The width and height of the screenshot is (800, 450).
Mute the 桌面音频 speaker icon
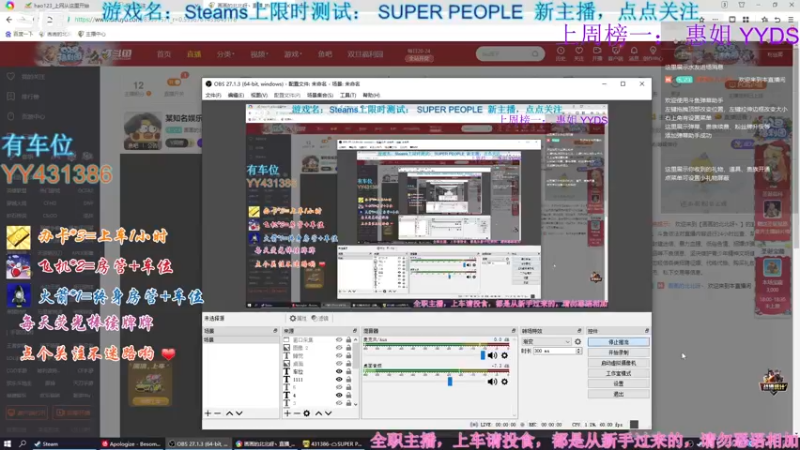(x=492, y=382)
